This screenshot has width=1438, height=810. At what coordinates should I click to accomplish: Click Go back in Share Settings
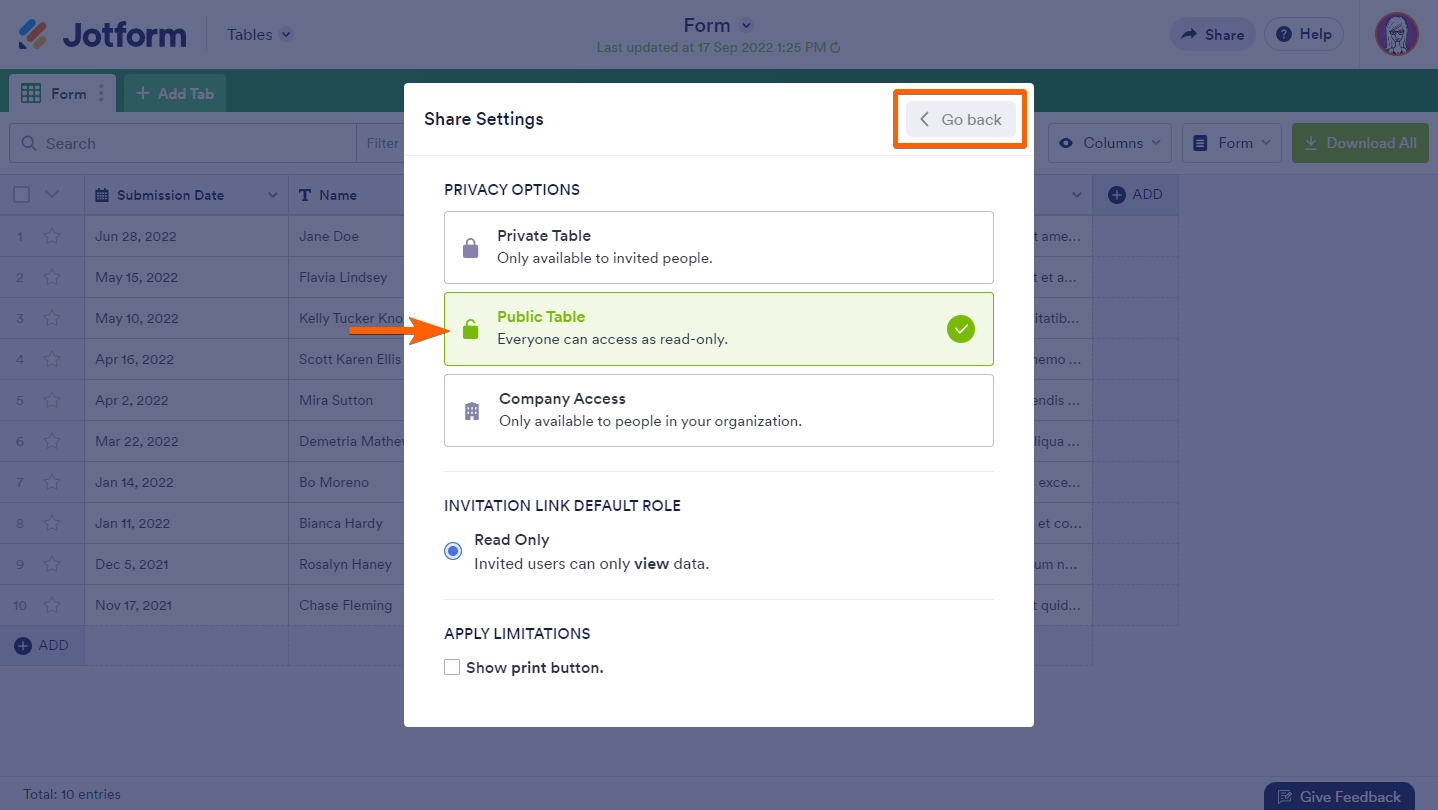(961, 120)
